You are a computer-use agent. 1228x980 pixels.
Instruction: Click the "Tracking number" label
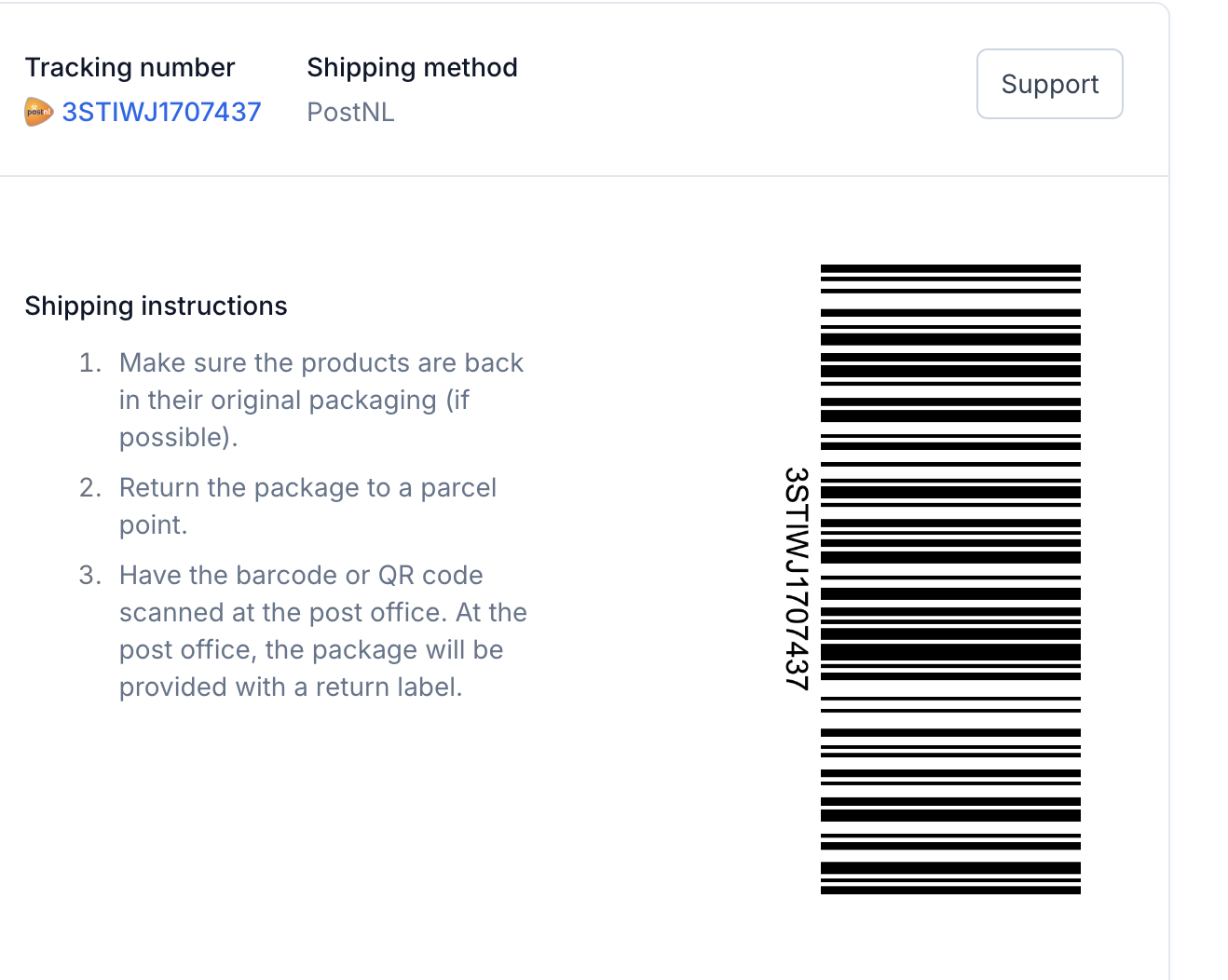(130, 67)
